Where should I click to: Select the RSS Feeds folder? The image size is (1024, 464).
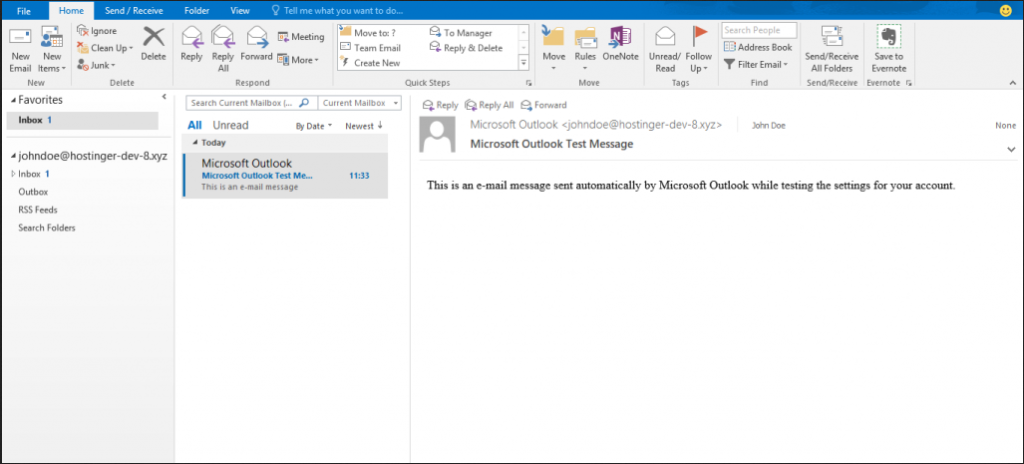(38, 209)
